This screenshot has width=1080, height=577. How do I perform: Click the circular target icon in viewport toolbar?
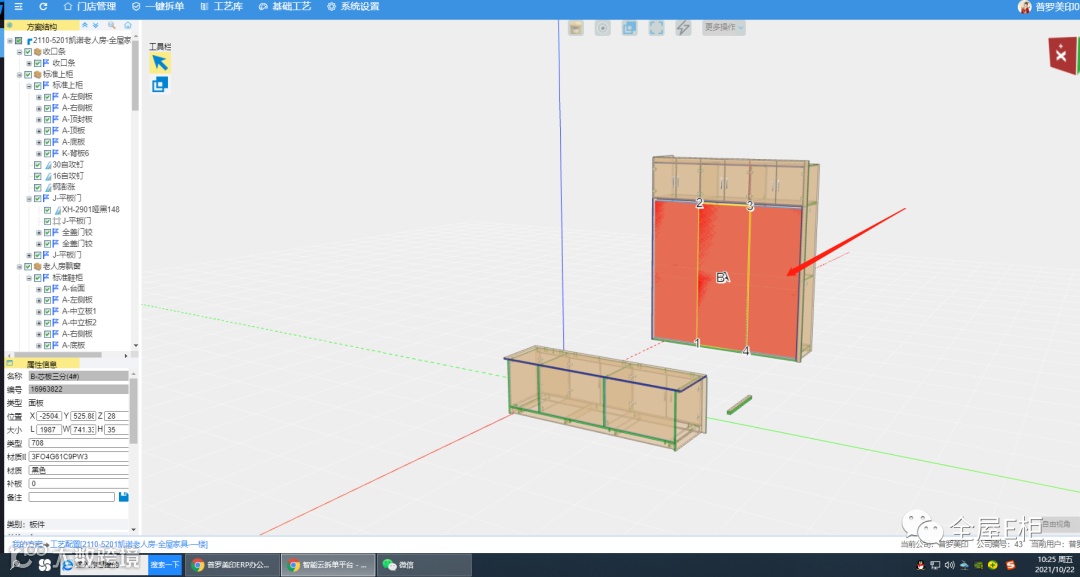[x=603, y=28]
